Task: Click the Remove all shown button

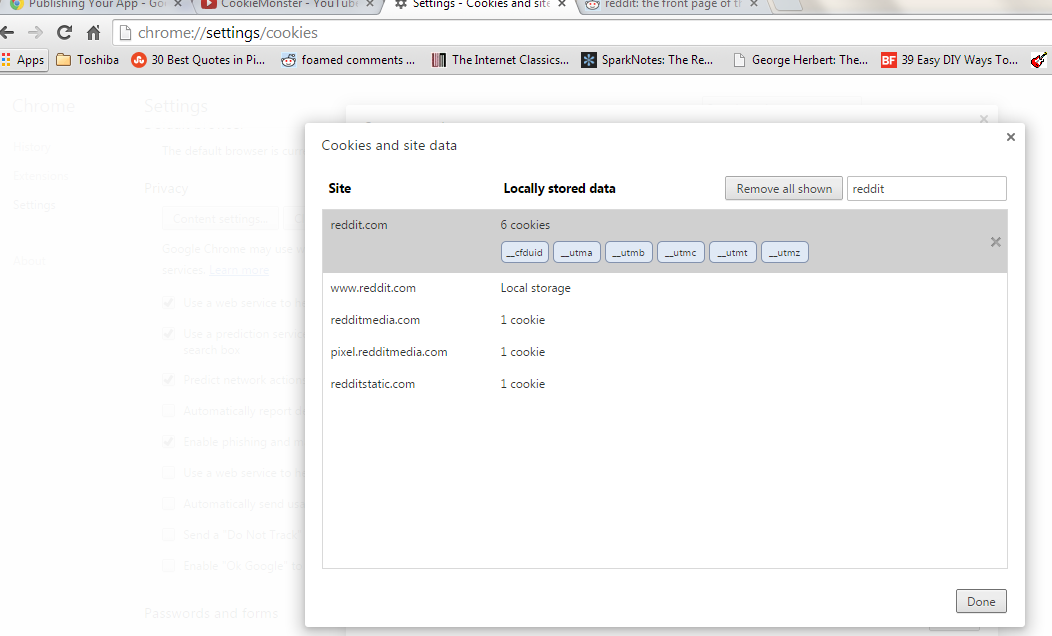Action: [784, 189]
